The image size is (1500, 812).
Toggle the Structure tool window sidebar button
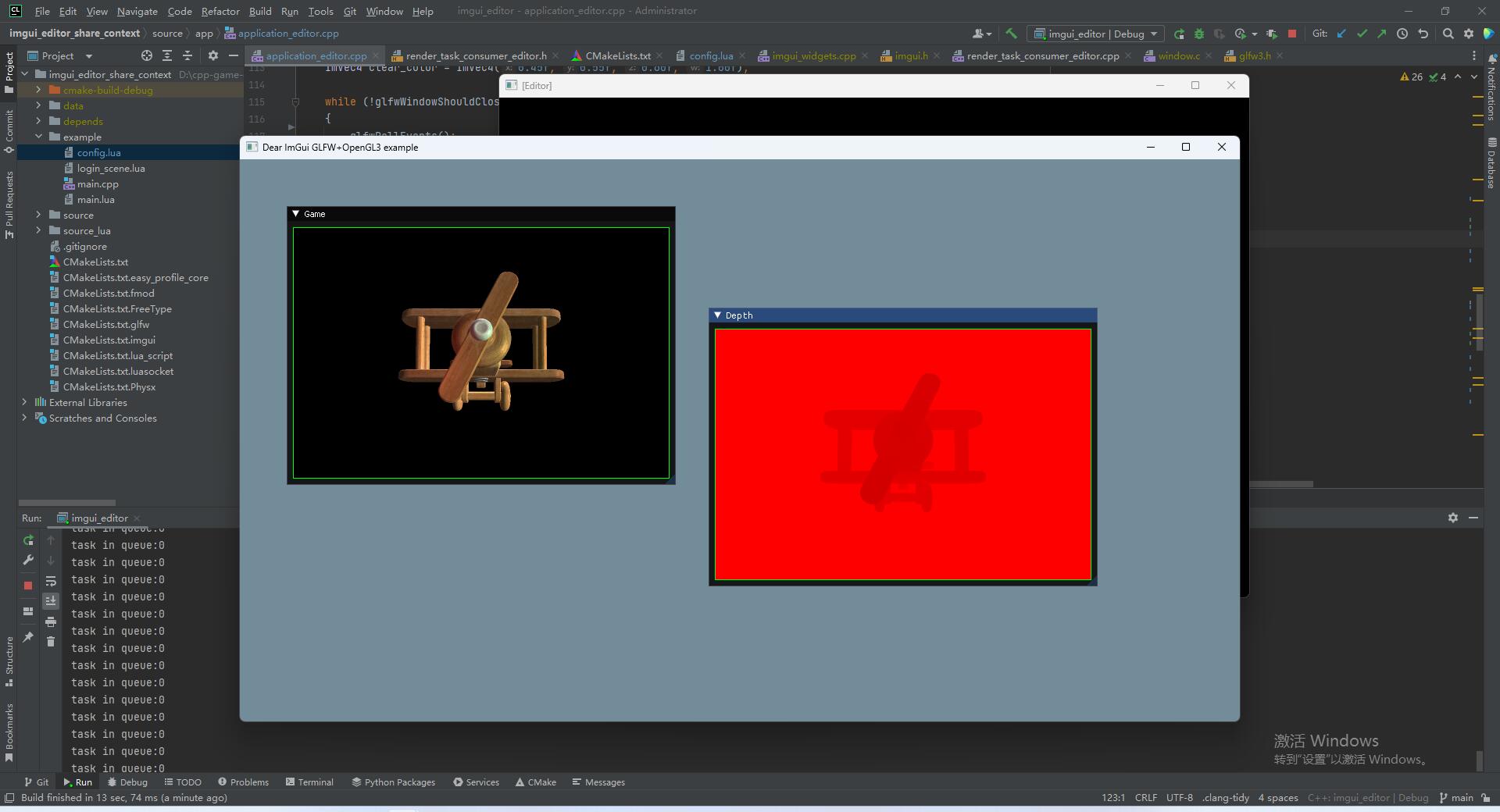point(9,661)
